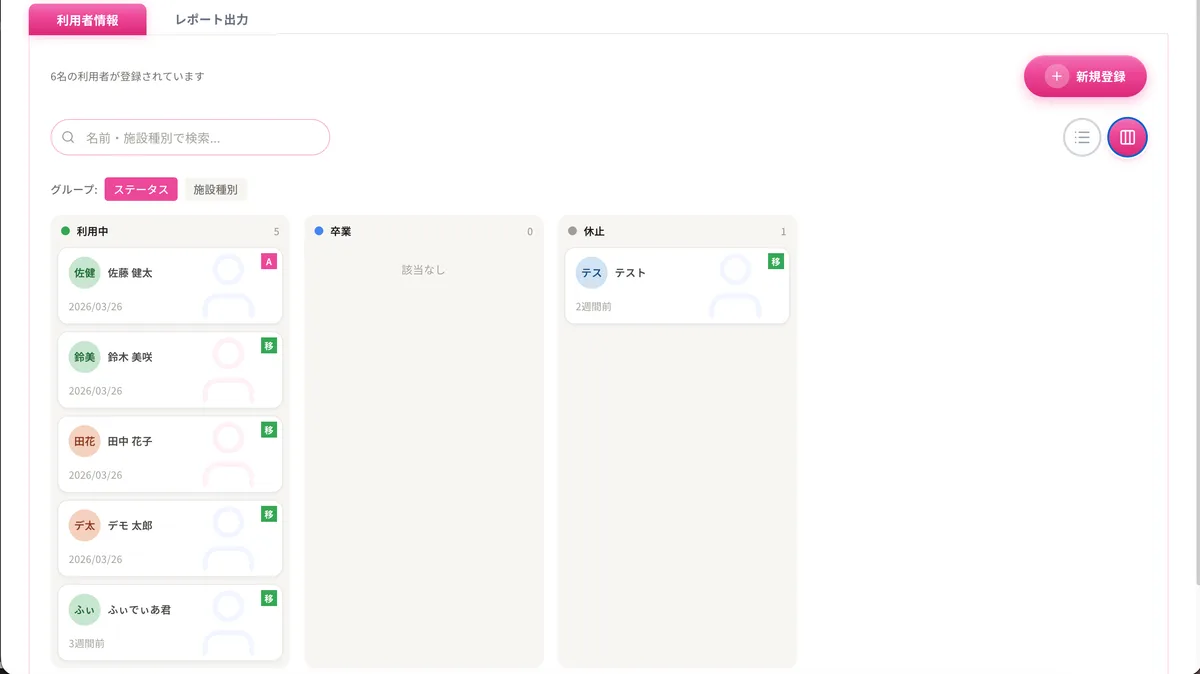Click green status dot beside 利用中
Viewport: 1200px width, 674px height.
click(x=66, y=231)
